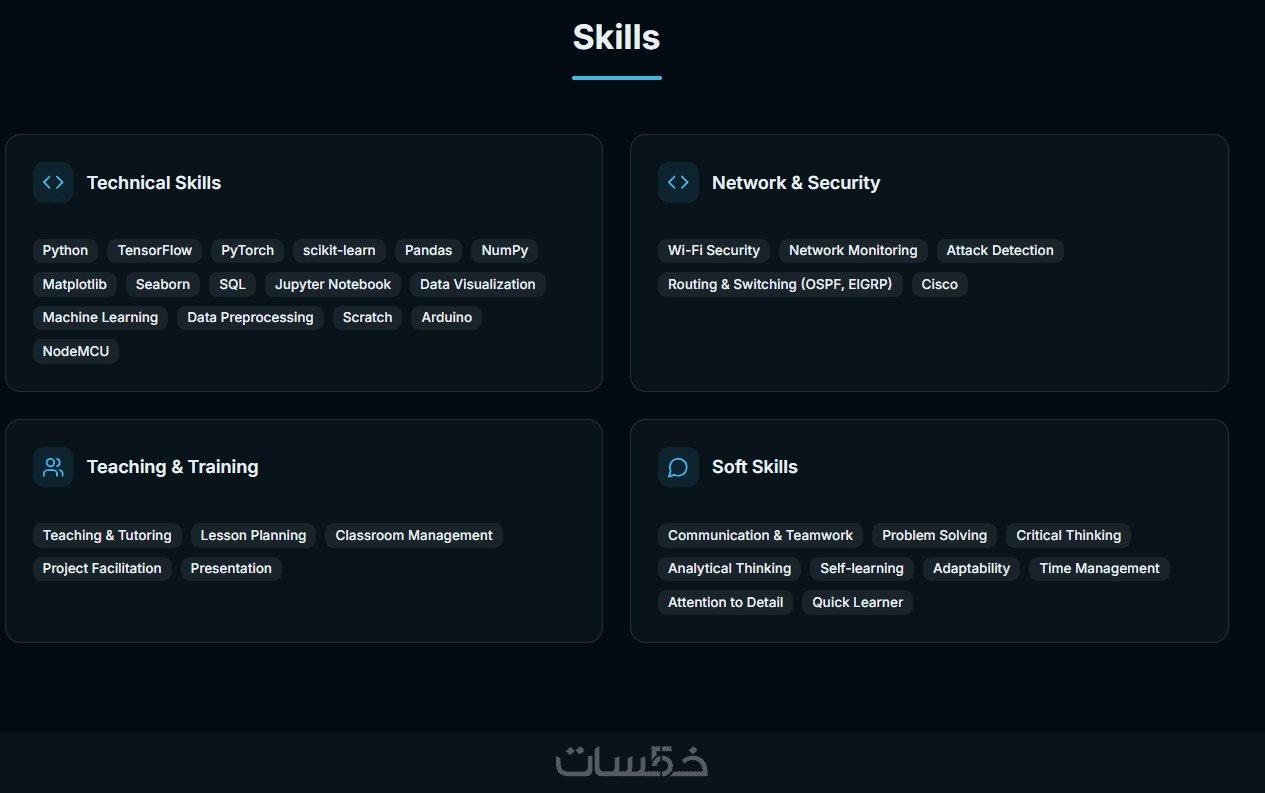Screen dimensions: 1265x793
Task: Click the Technical Skills code icon
Action: [53, 183]
